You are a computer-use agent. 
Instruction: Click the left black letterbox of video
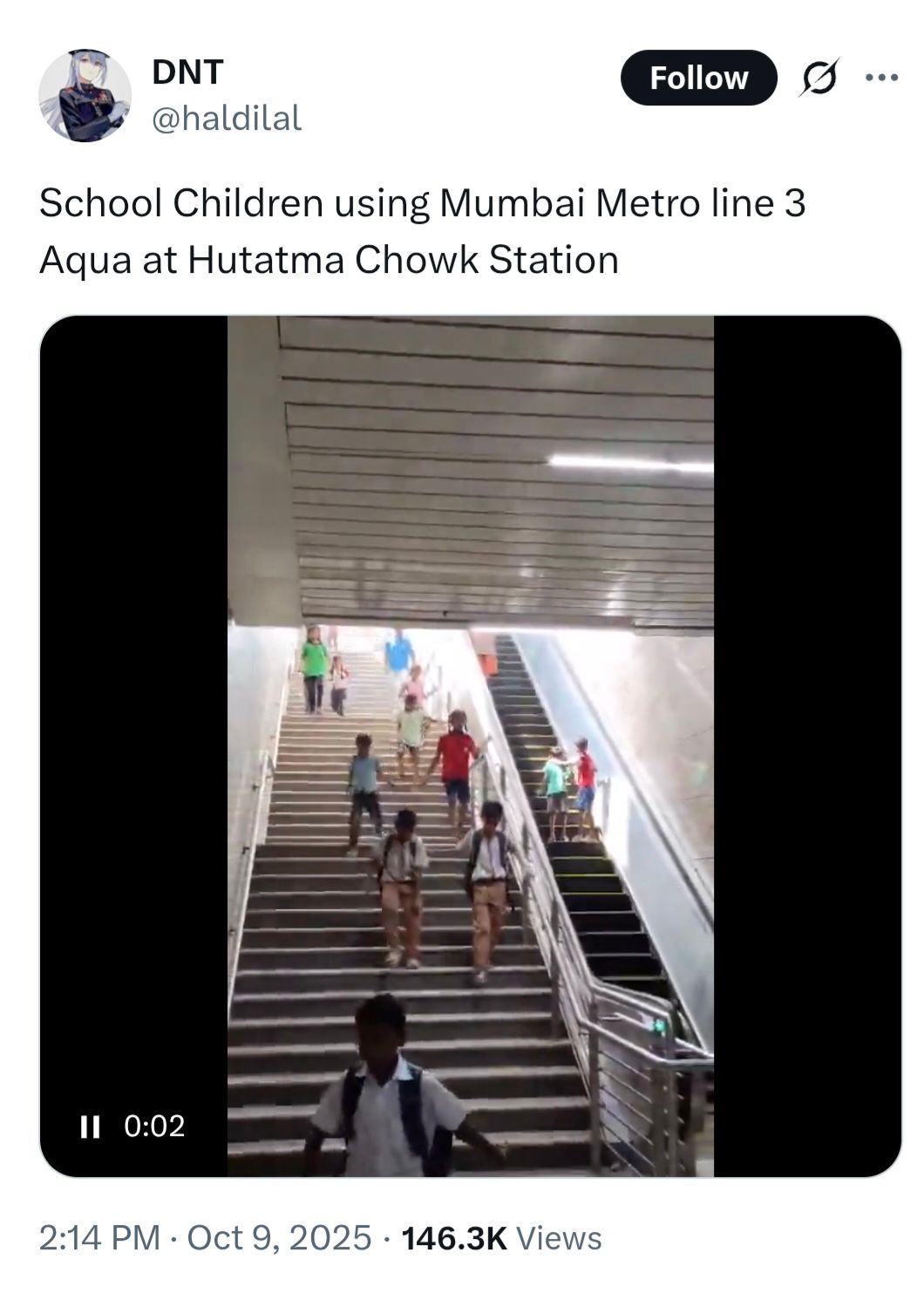133,745
